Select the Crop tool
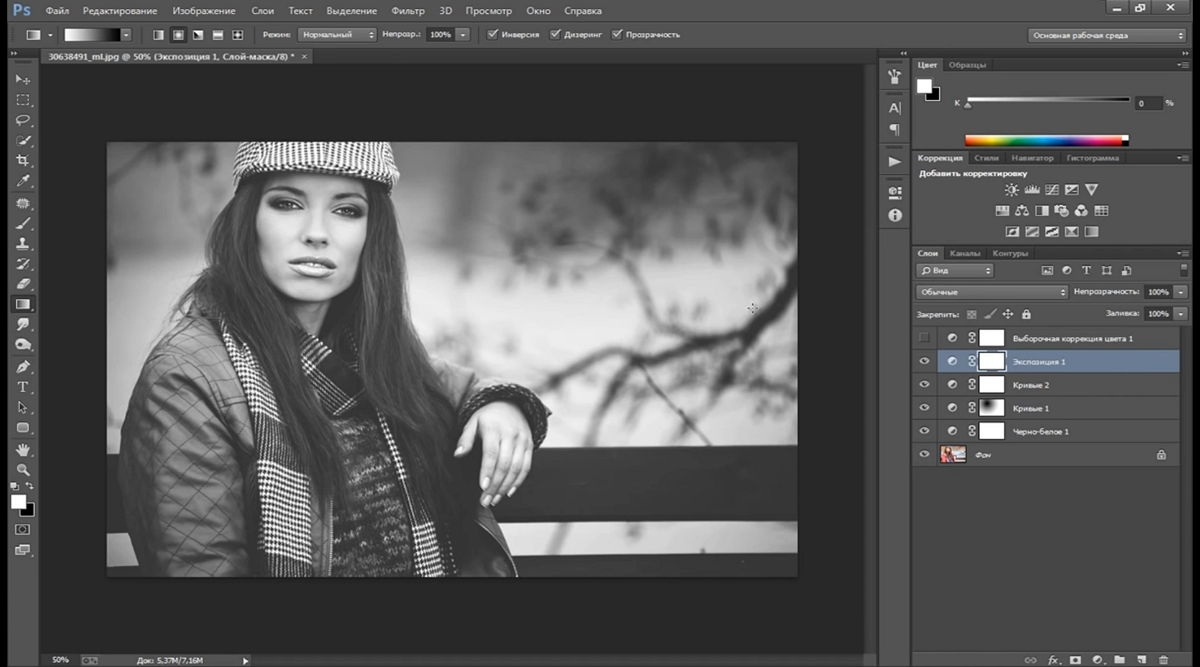1200x667 pixels. [x=22, y=161]
